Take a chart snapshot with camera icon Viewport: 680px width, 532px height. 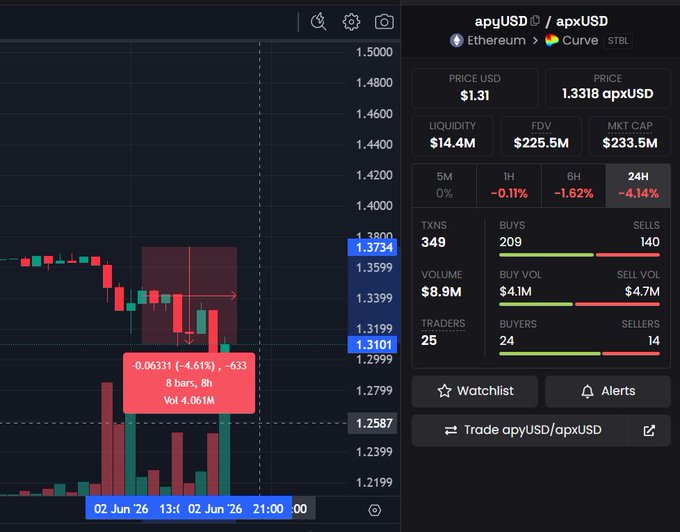click(x=384, y=22)
